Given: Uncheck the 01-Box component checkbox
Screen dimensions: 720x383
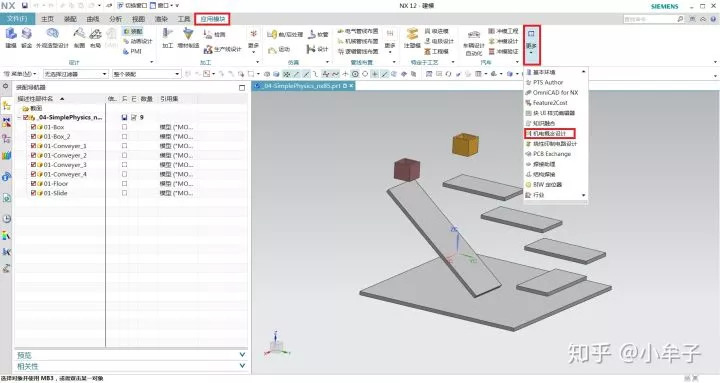Looking at the screenshot, I should 34,127.
